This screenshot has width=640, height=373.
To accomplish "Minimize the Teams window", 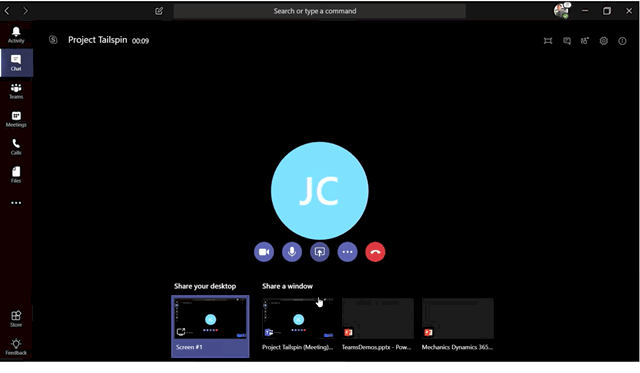I will pyautogui.click(x=585, y=11).
